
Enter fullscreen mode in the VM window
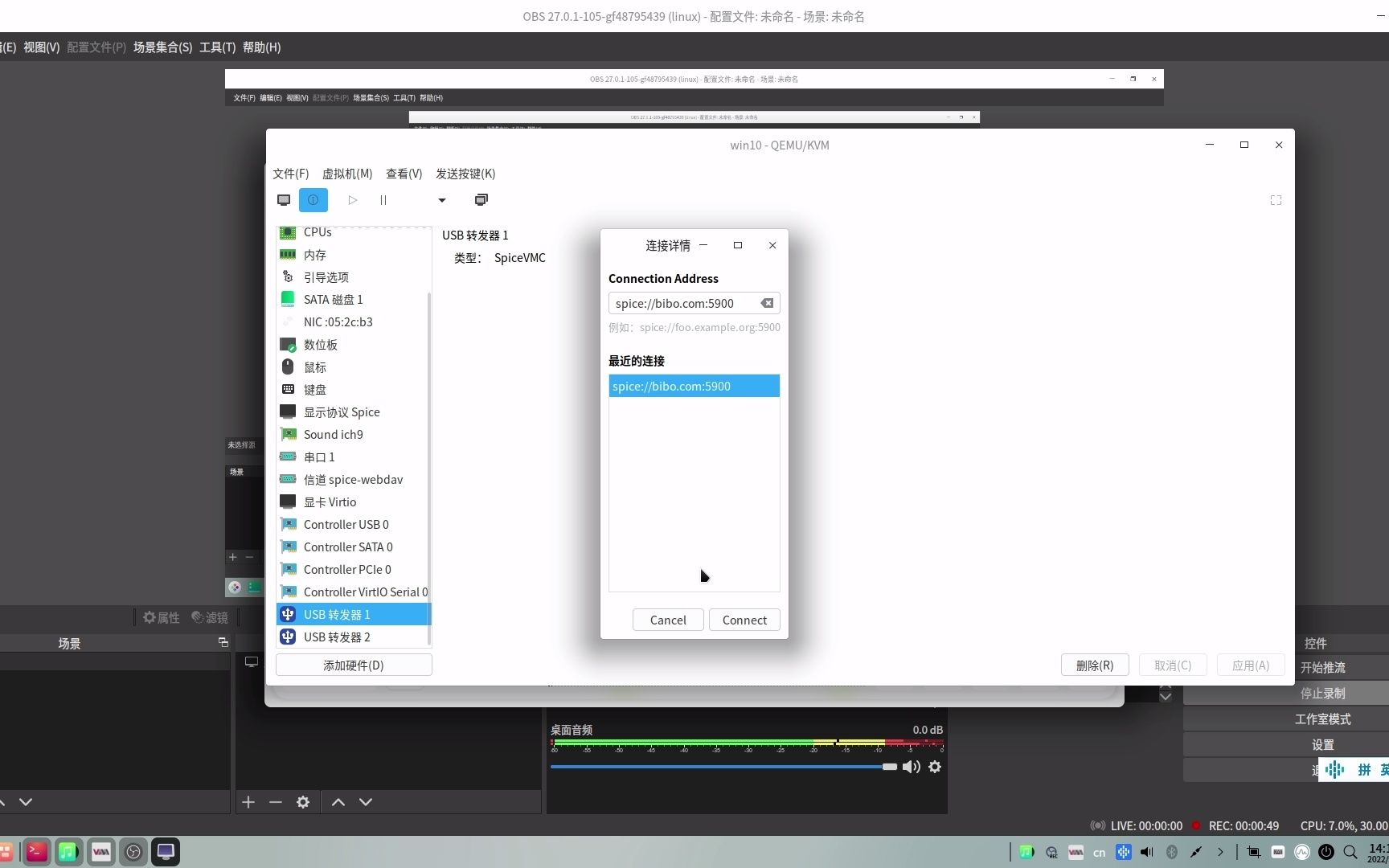point(1276,200)
